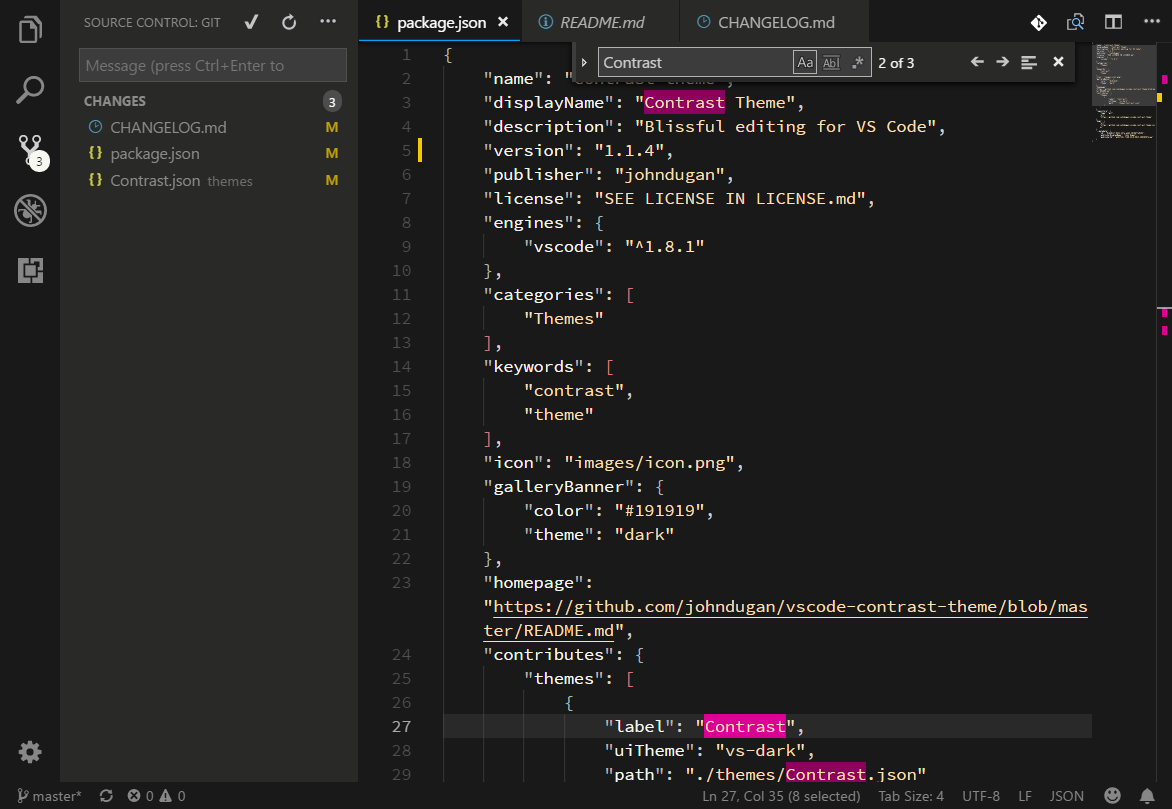Synchronize changes using status bar sync icon

[x=106, y=796]
